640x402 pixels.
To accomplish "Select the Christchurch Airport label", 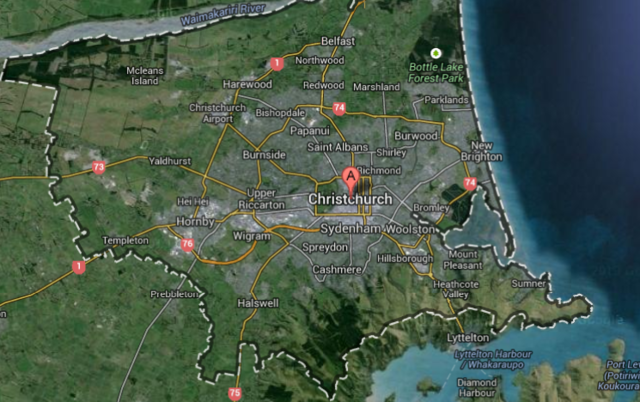I will 218,113.
